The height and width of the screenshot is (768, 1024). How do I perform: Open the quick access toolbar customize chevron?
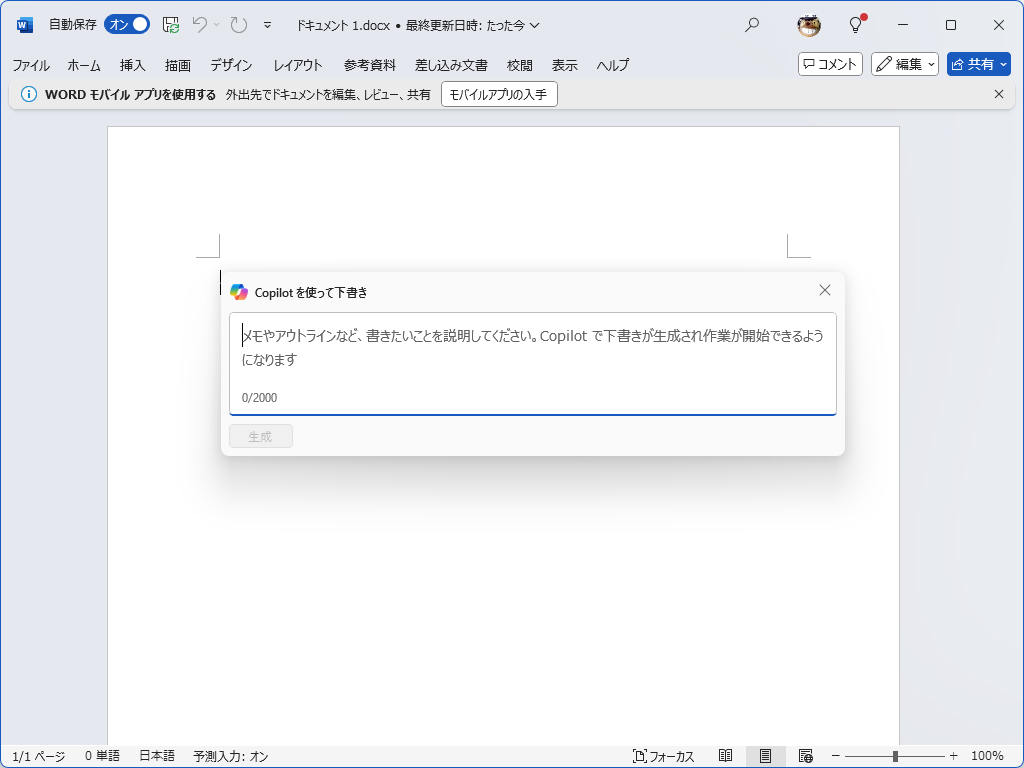(x=267, y=25)
